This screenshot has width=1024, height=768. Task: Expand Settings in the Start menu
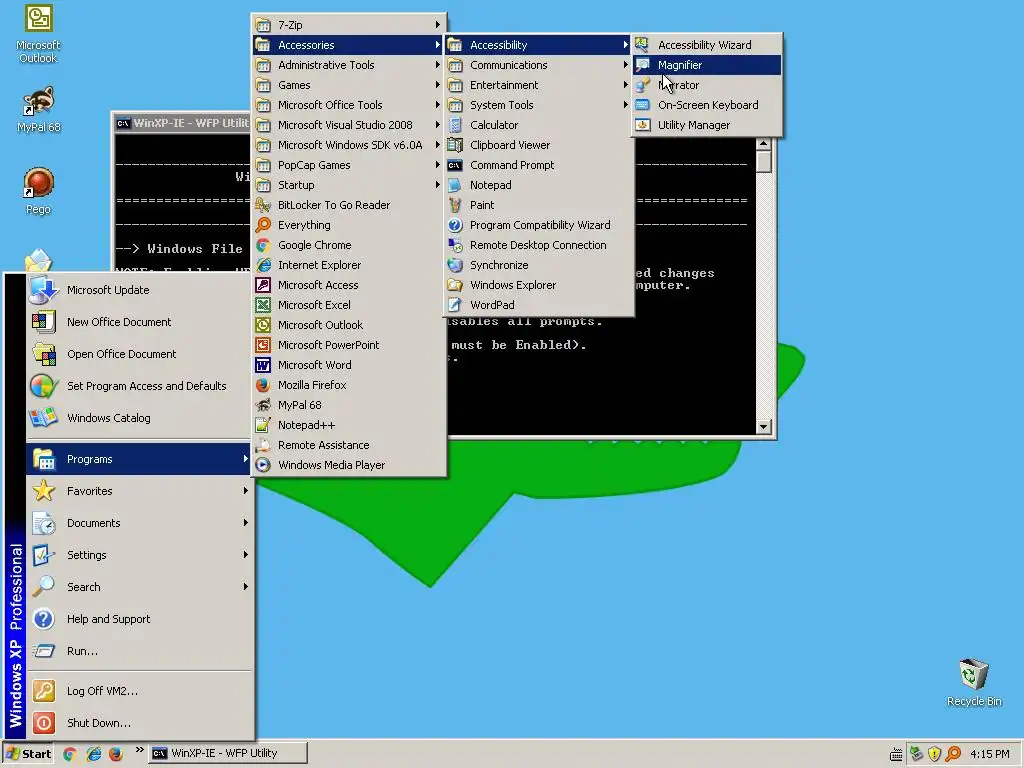click(139, 555)
